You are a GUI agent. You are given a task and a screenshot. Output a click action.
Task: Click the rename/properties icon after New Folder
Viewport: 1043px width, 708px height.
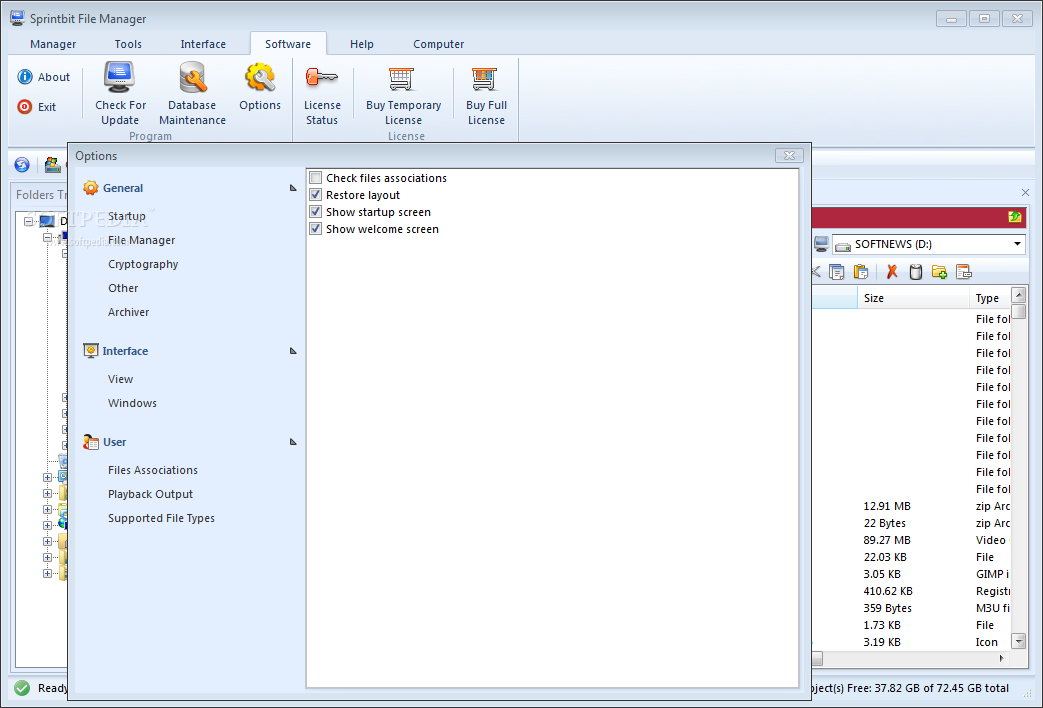click(x=963, y=271)
